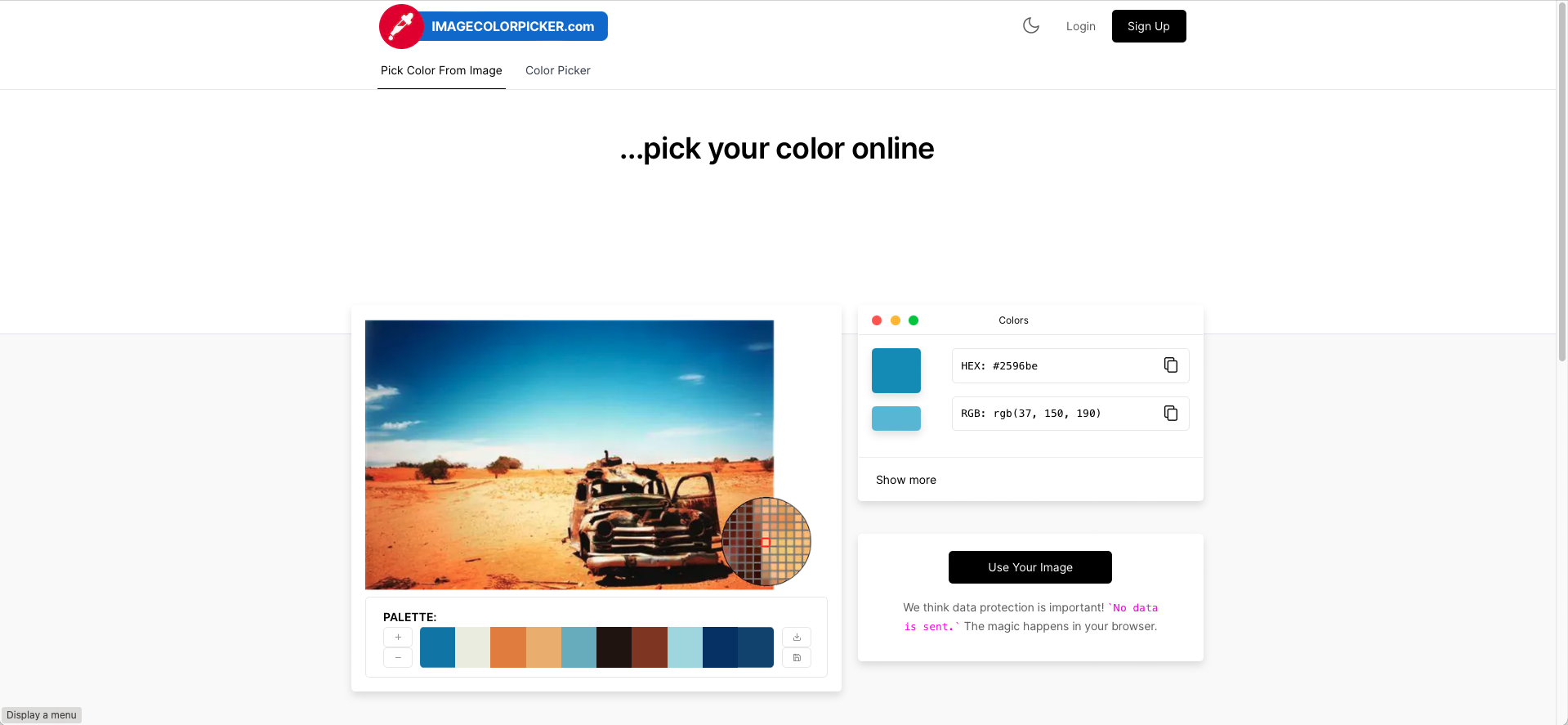The image size is (1568, 725).
Task: Click the 'No data is sent.' text
Action: tap(1030, 617)
